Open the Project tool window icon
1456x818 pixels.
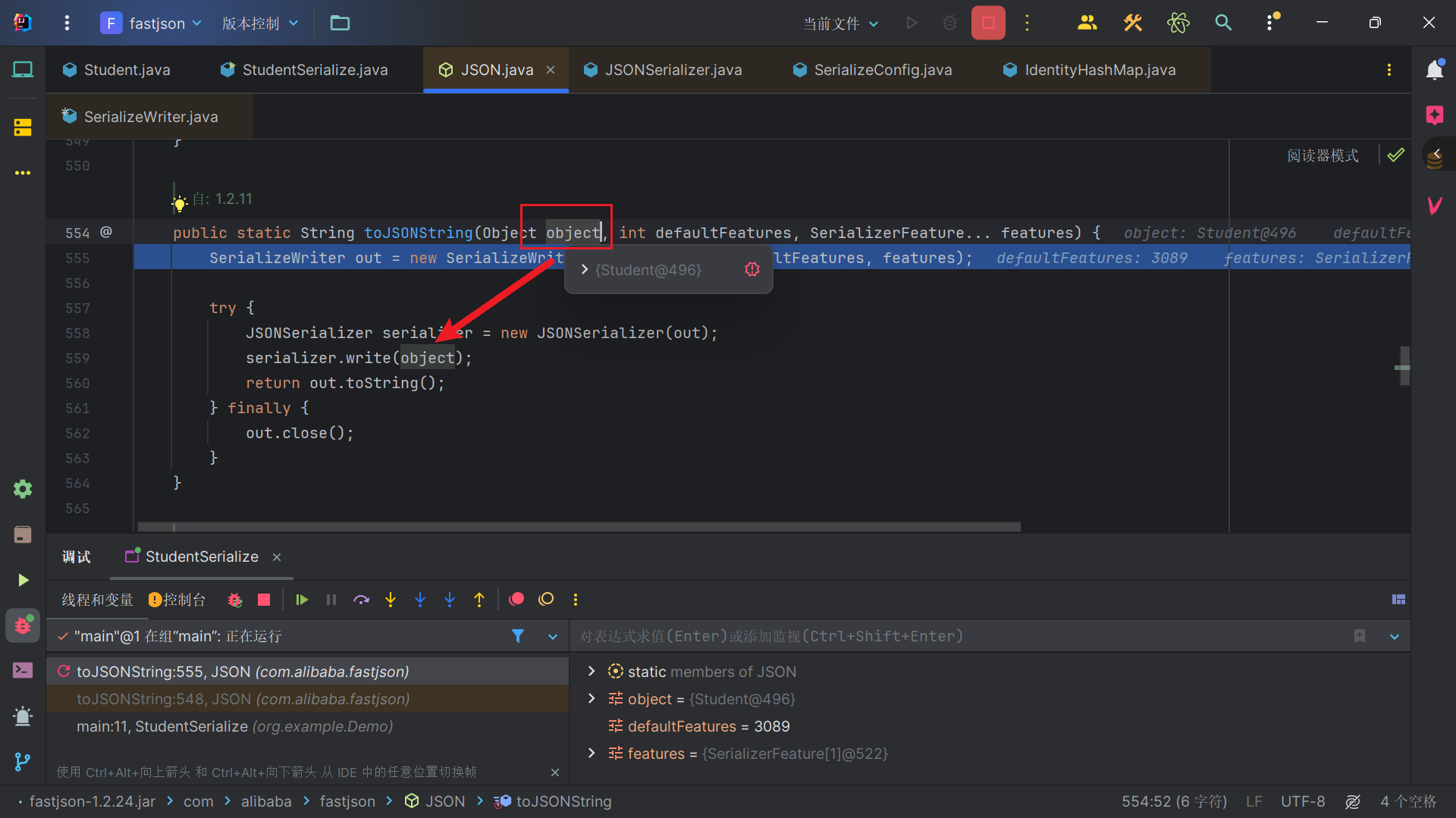pos(23,70)
